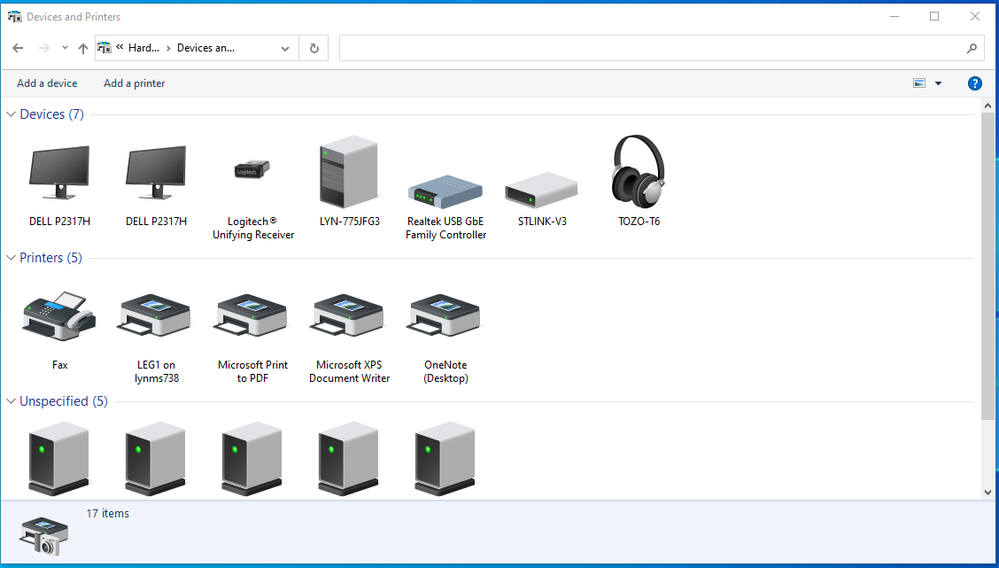Click the LEG1 on lynms738 label

[156, 372]
